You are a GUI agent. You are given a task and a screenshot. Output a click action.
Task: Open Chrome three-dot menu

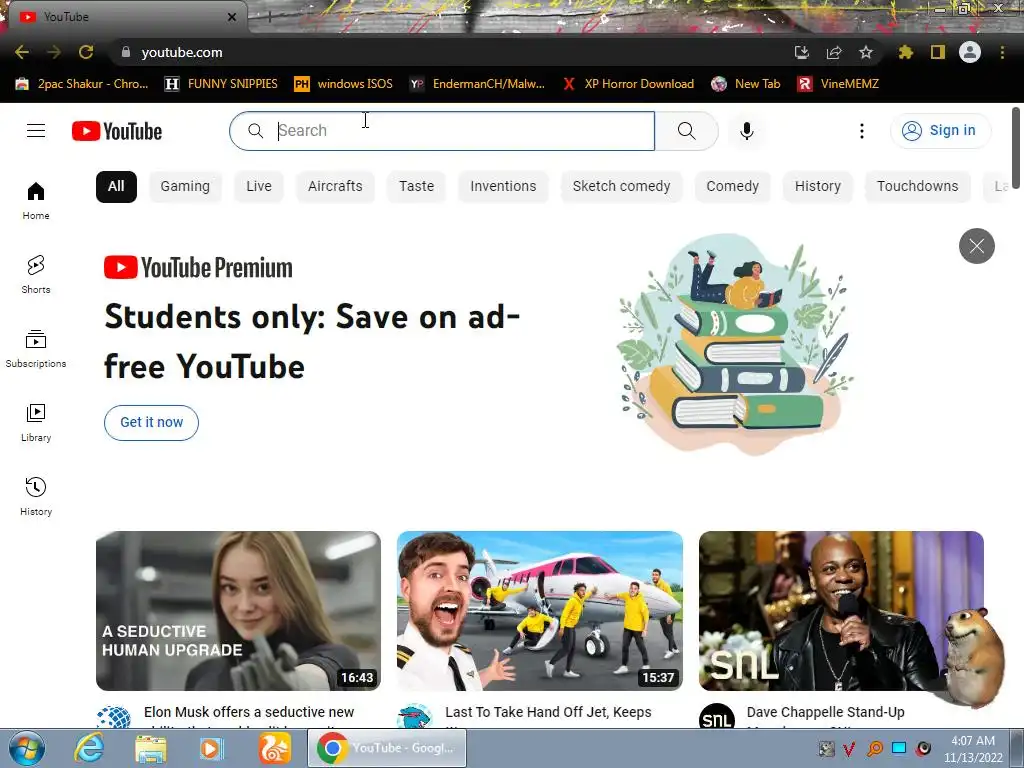pyautogui.click(x=1002, y=52)
